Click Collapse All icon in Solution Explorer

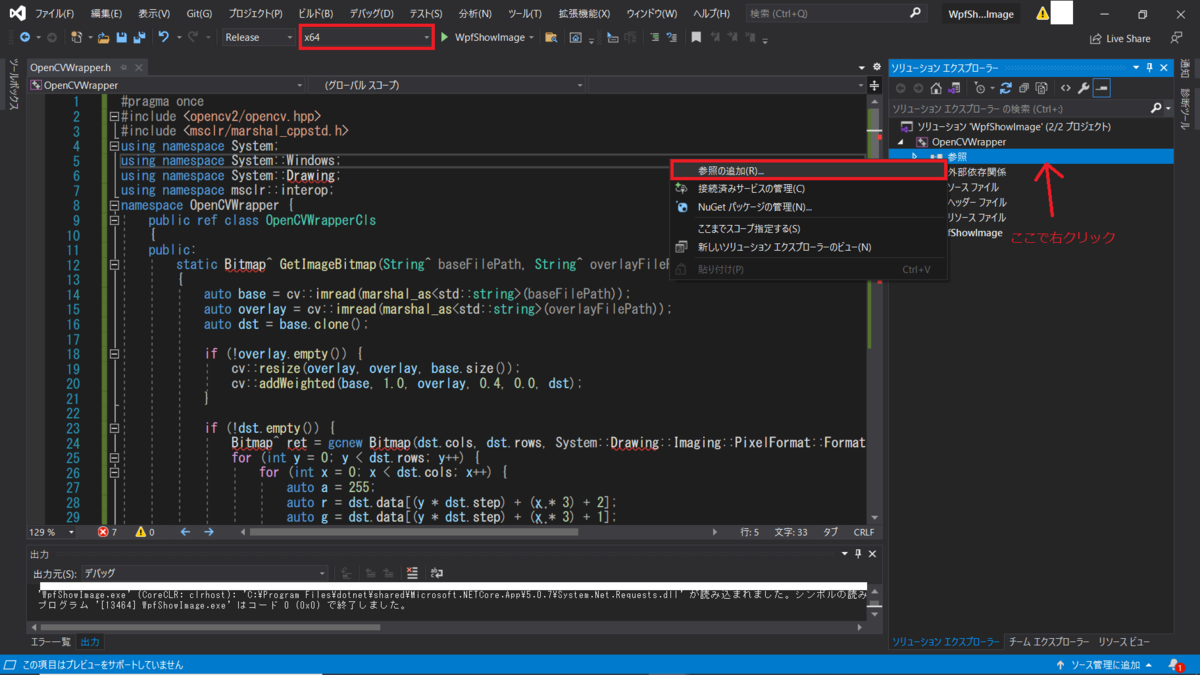[1024, 88]
